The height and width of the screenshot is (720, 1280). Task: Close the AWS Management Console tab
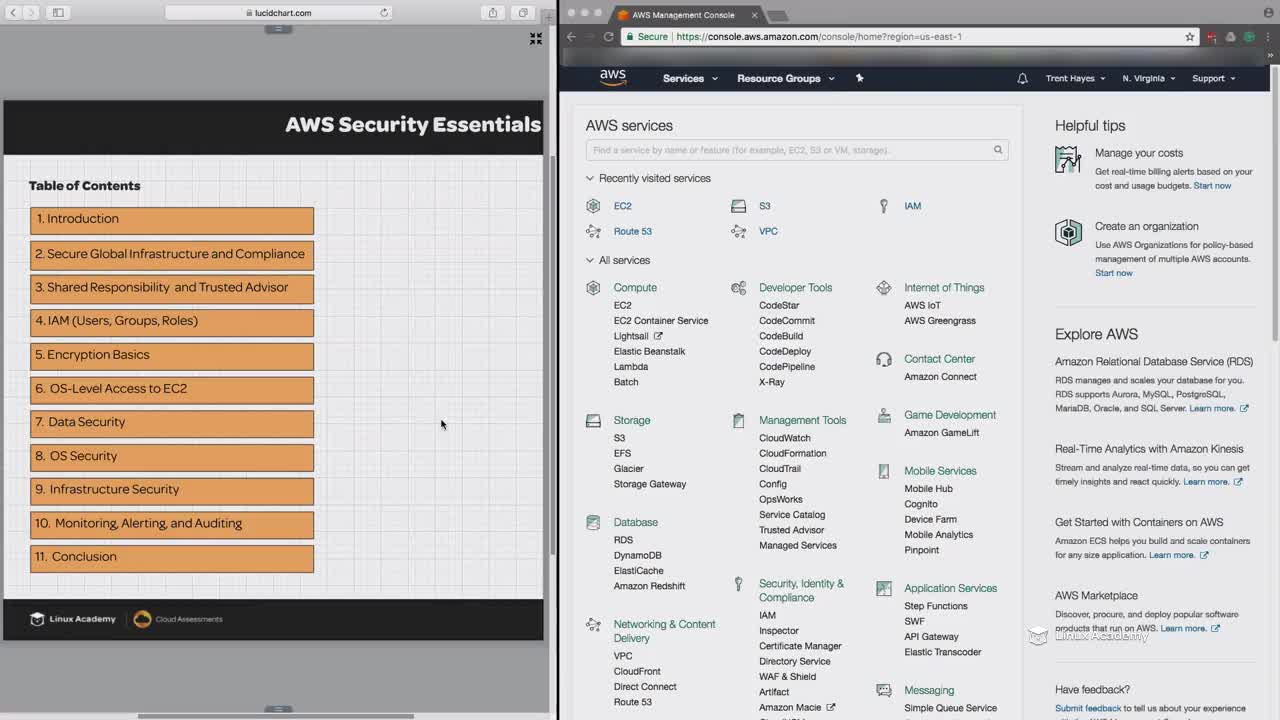pos(754,15)
